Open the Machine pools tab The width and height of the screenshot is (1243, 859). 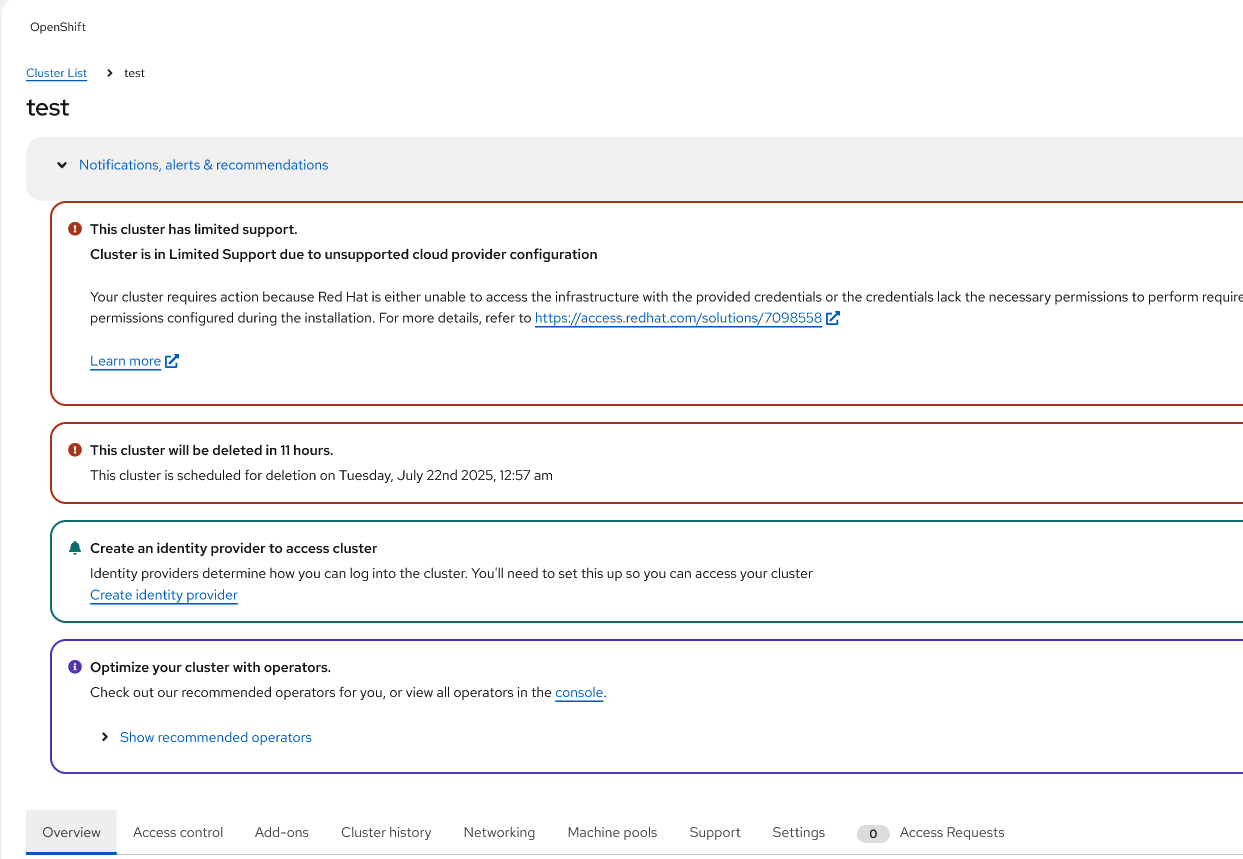[x=612, y=832]
